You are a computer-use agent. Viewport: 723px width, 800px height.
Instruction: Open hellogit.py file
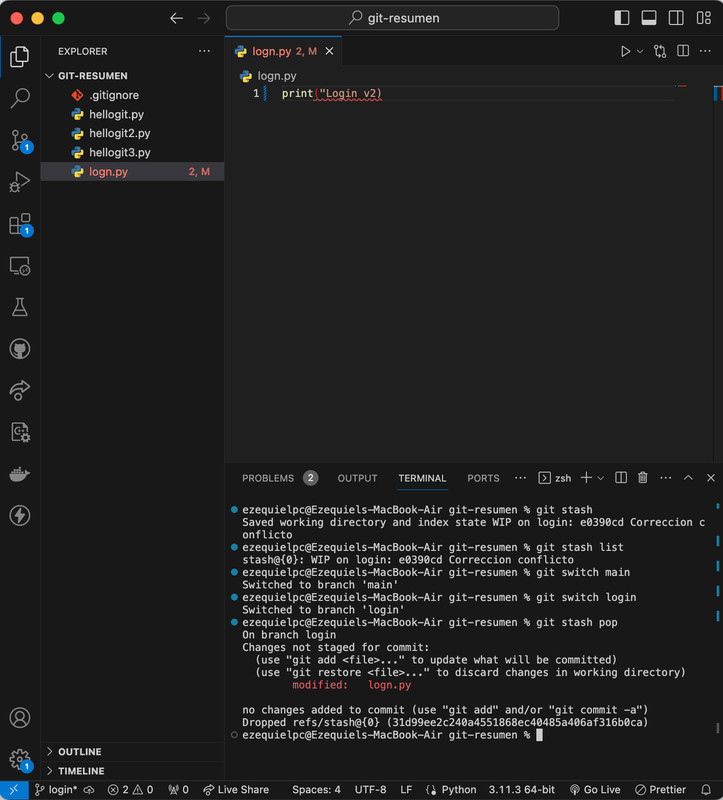click(132, 114)
